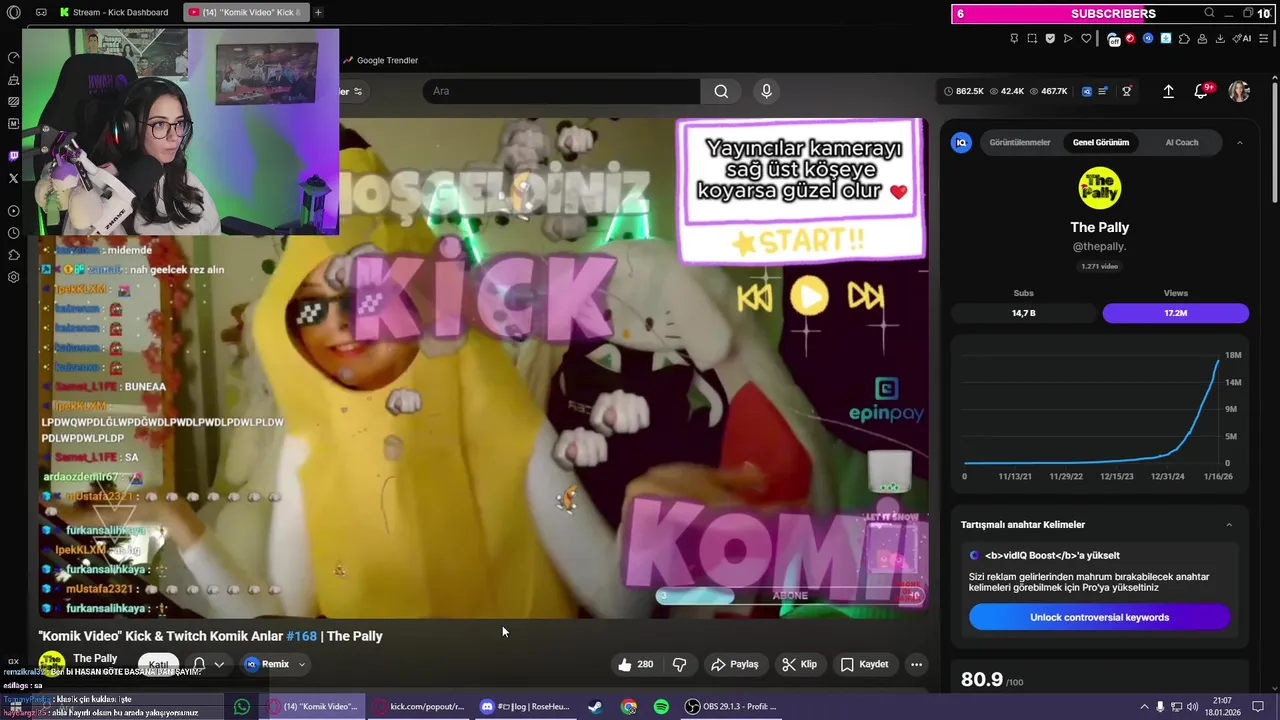The width and height of the screenshot is (1280, 720).
Task: Select the "Komik Video" YouTube browser tab
Action: point(247,12)
